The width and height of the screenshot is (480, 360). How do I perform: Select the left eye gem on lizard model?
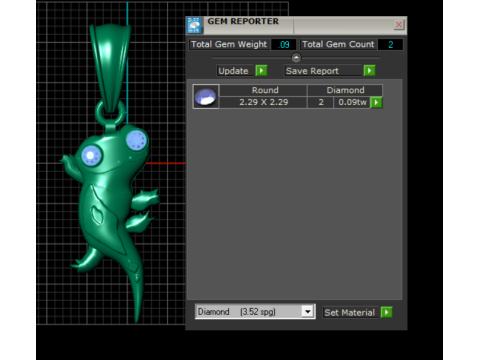point(92,156)
